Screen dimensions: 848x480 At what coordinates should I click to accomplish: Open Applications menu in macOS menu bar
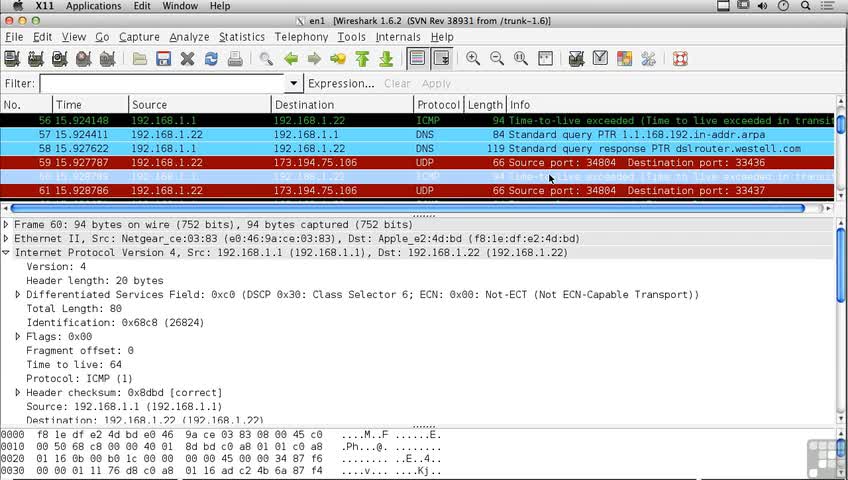[94, 6]
